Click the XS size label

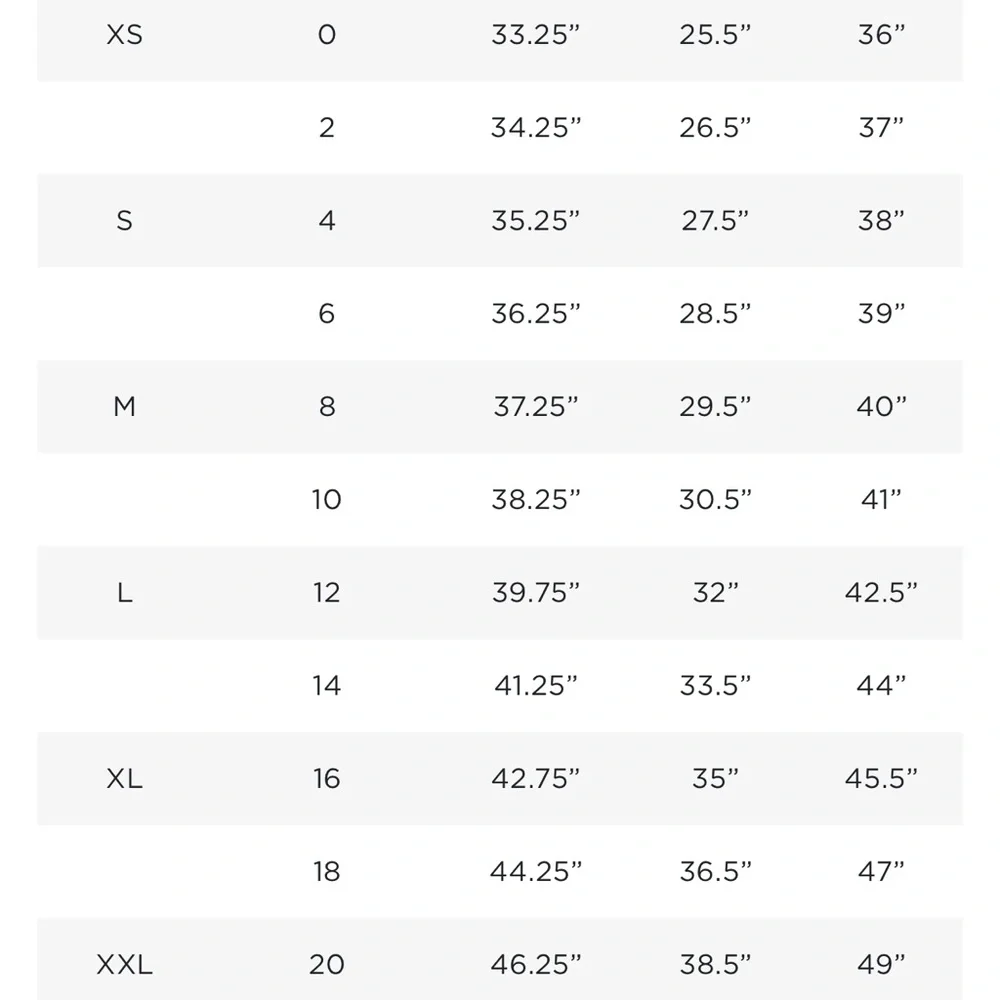(124, 35)
